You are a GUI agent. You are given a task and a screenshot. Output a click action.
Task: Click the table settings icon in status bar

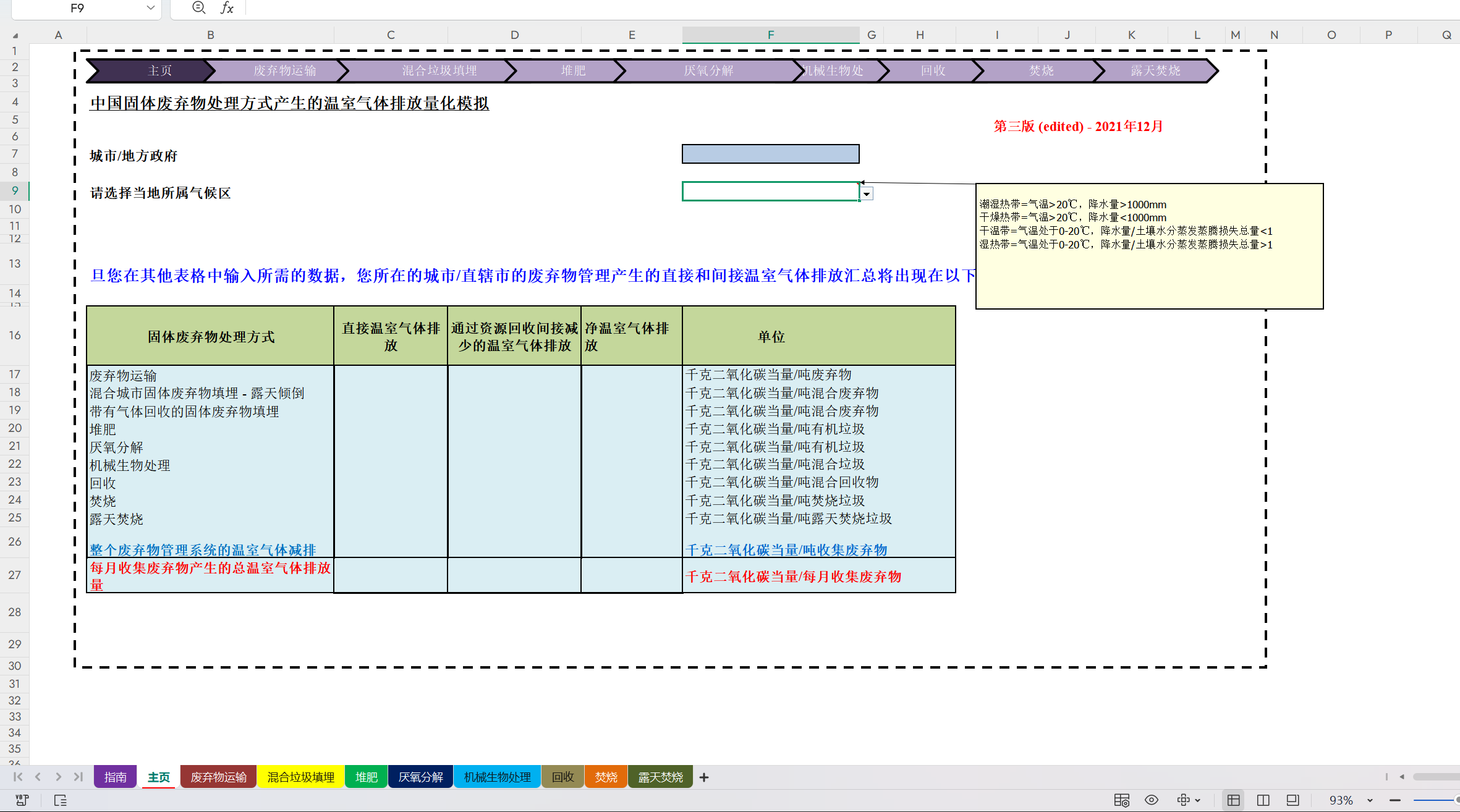pos(1121,800)
